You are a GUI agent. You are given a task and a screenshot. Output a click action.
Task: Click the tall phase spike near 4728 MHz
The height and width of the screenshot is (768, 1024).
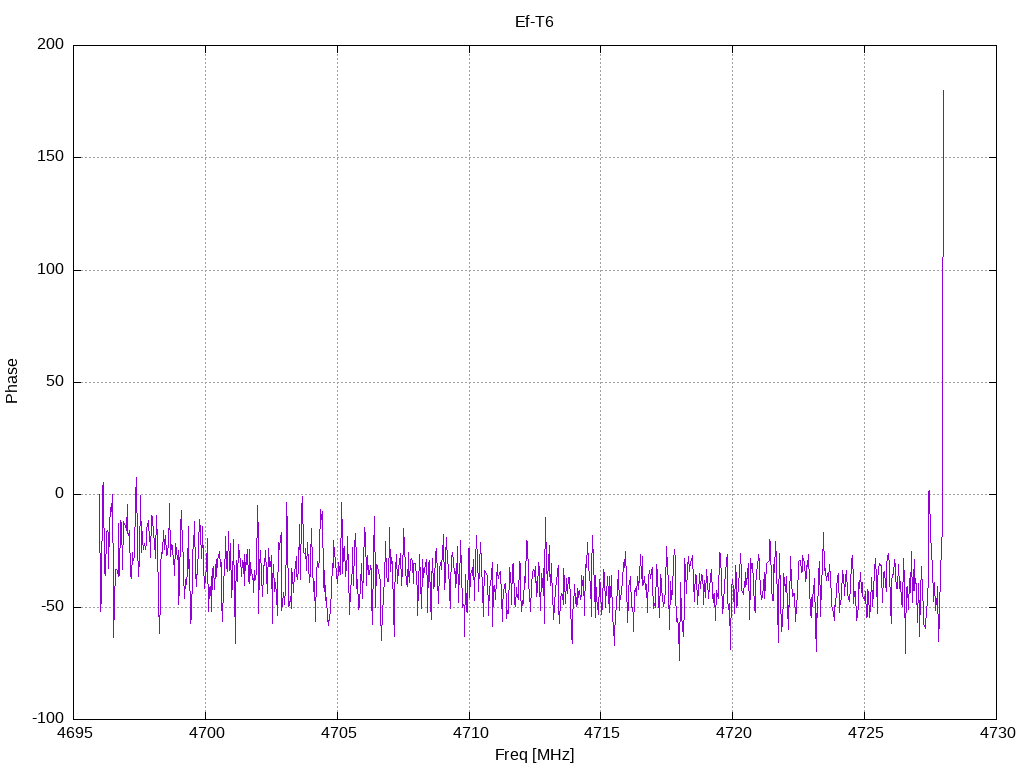pos(942,313)
